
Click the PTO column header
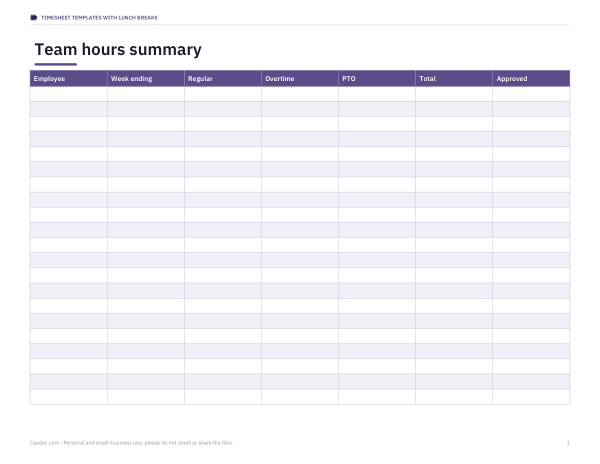pyautogui.click(x=377, y=78)
